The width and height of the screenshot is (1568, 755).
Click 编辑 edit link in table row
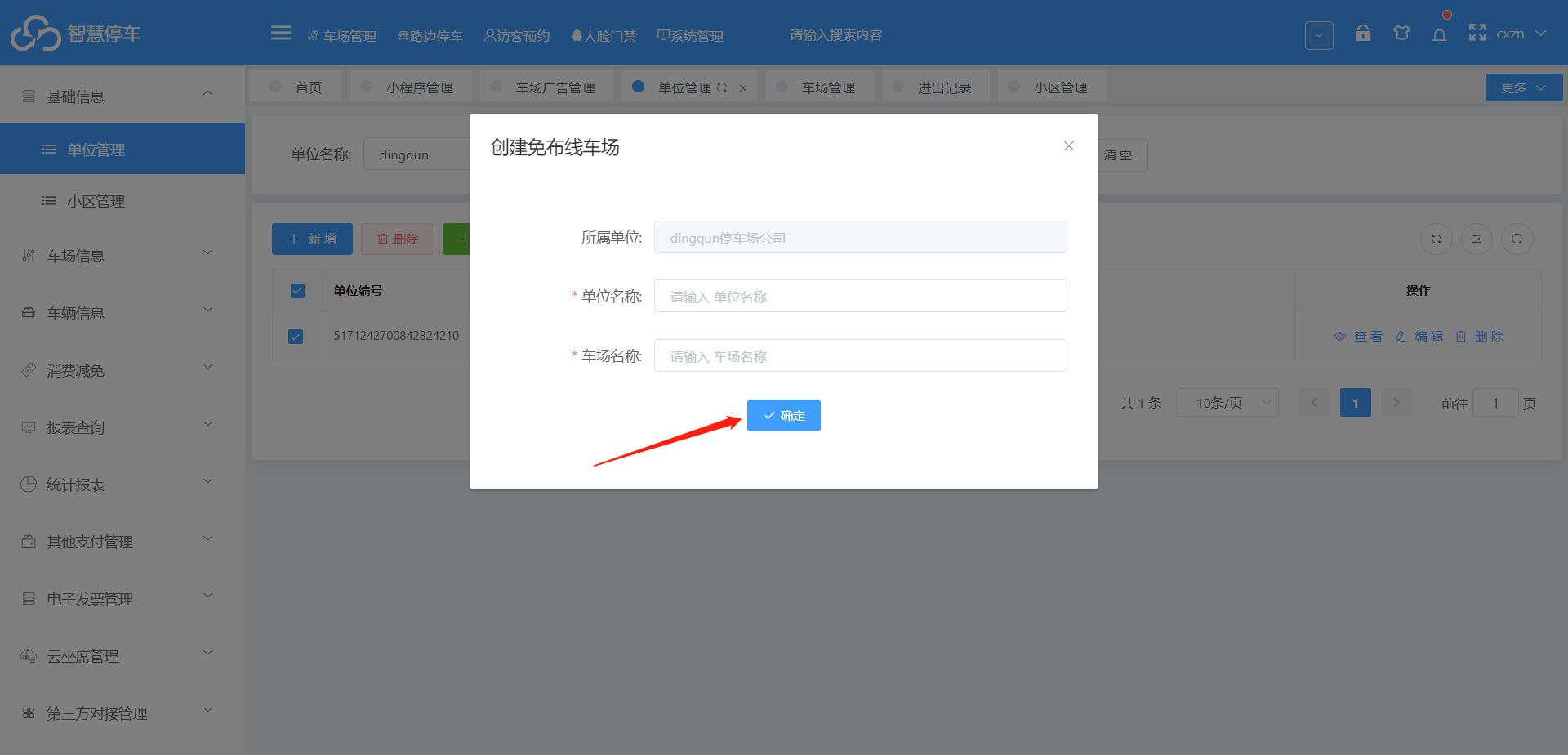1419,336
